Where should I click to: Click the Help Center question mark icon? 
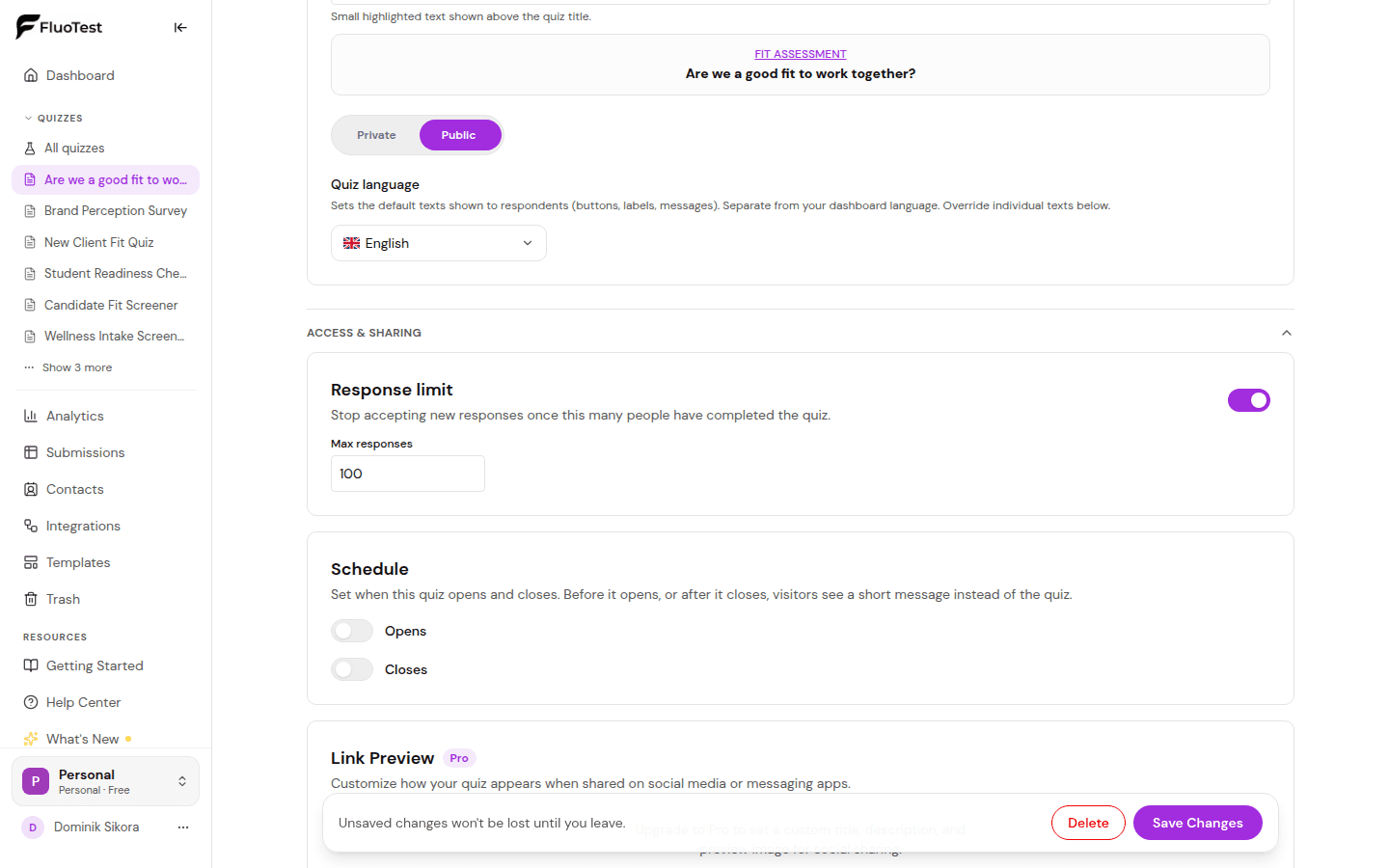(x=31, y=702)
